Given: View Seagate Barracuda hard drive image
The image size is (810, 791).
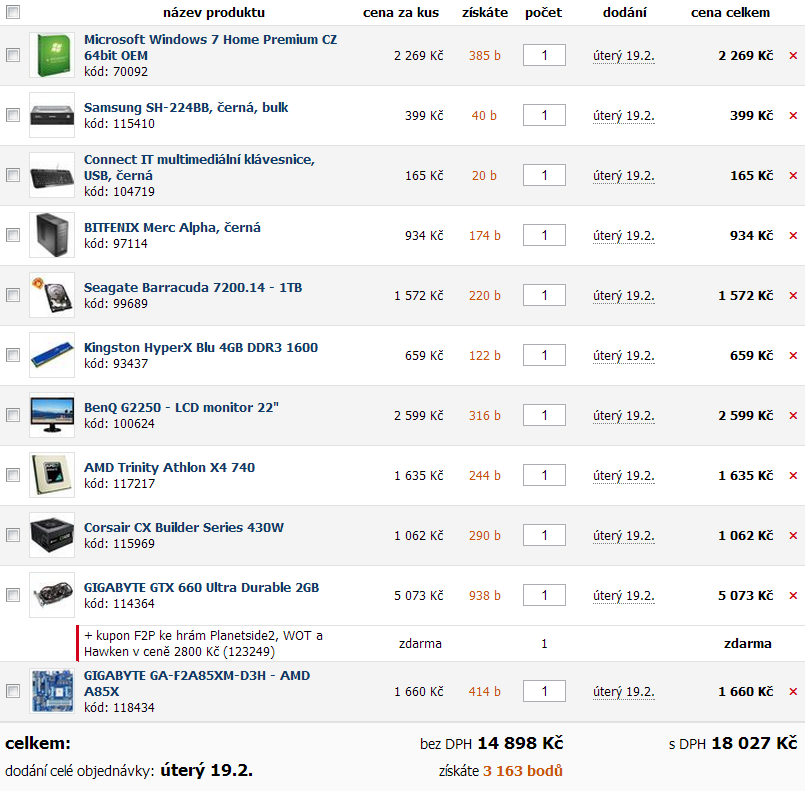Looking at the screenshot, I should point(52,295).
